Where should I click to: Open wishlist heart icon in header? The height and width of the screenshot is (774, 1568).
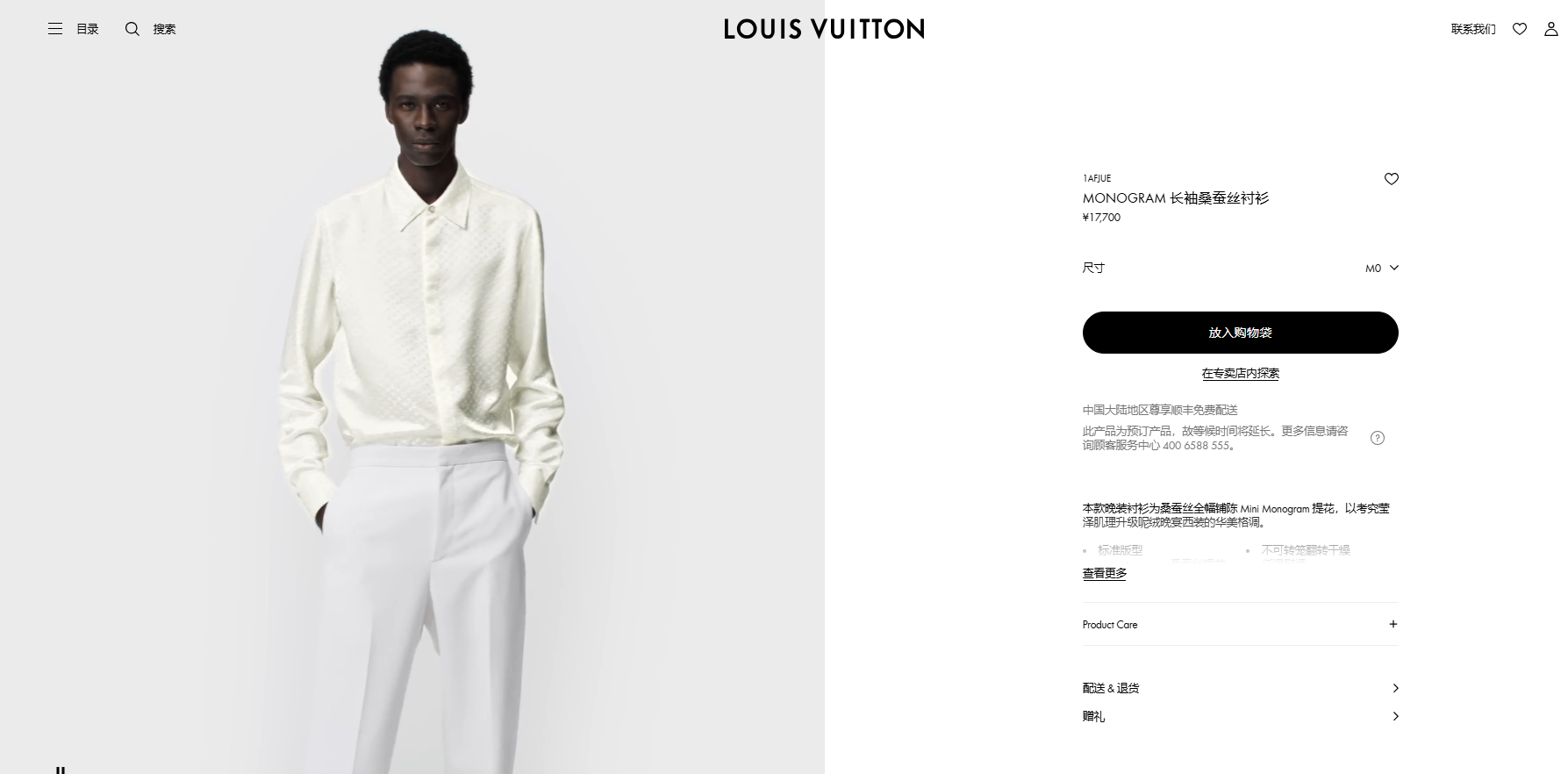click(x=1520, y=29)
